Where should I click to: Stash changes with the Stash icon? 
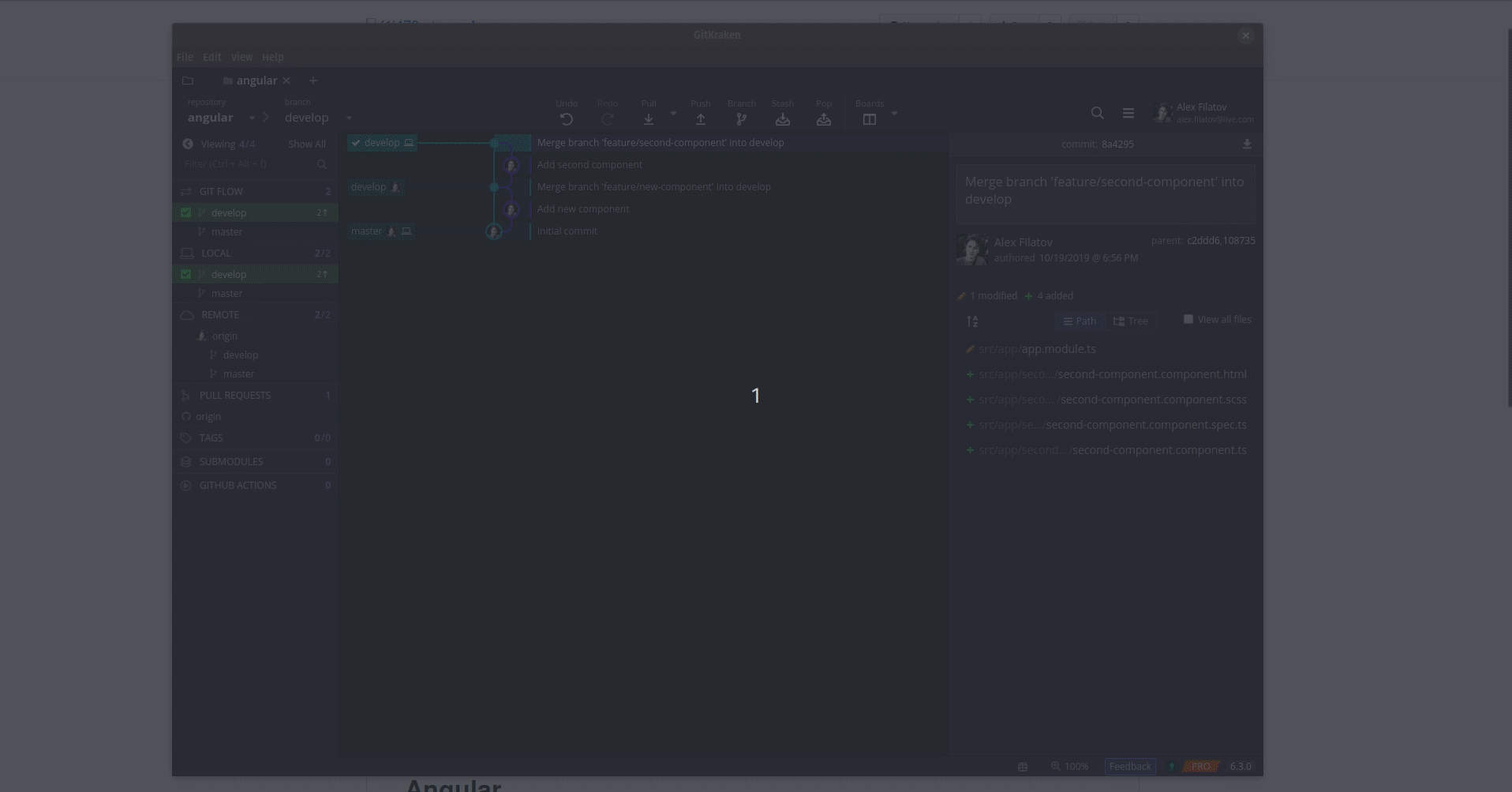[783, 119]
